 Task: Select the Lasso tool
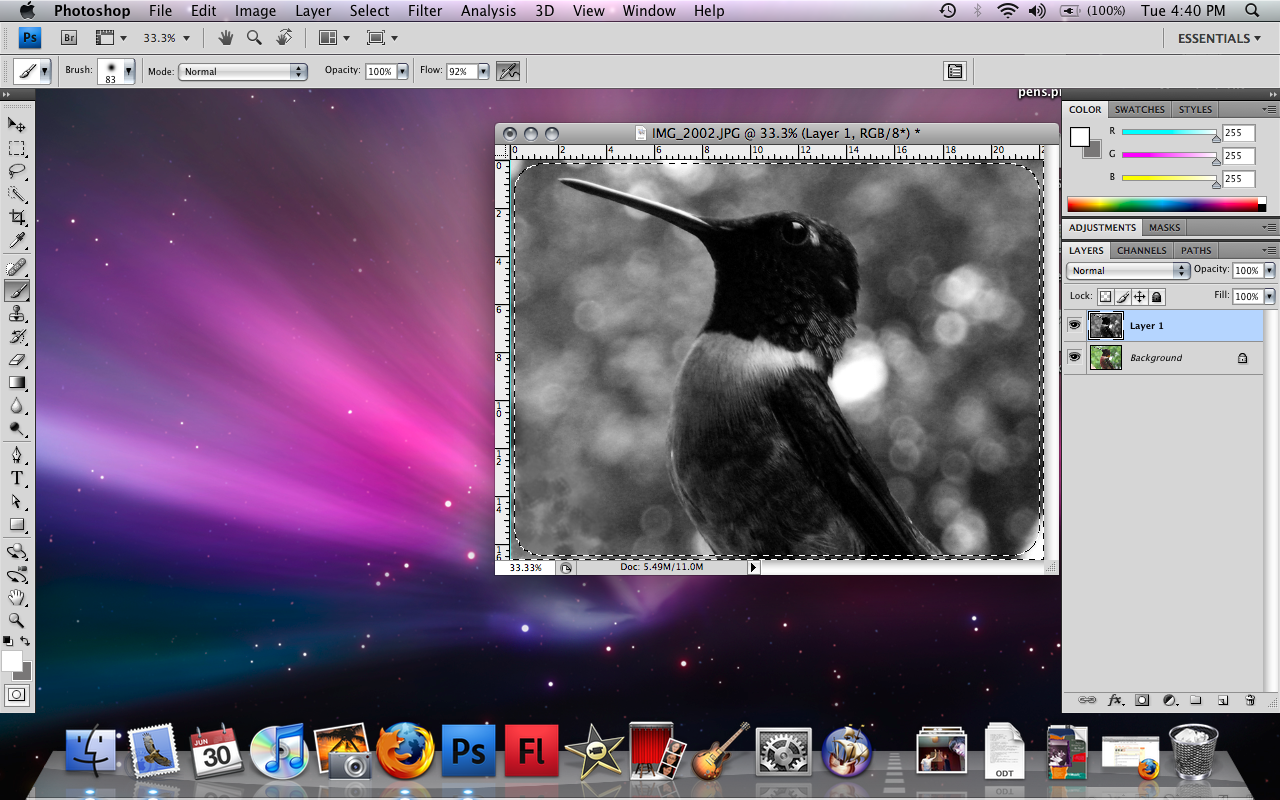coord(17,171)
